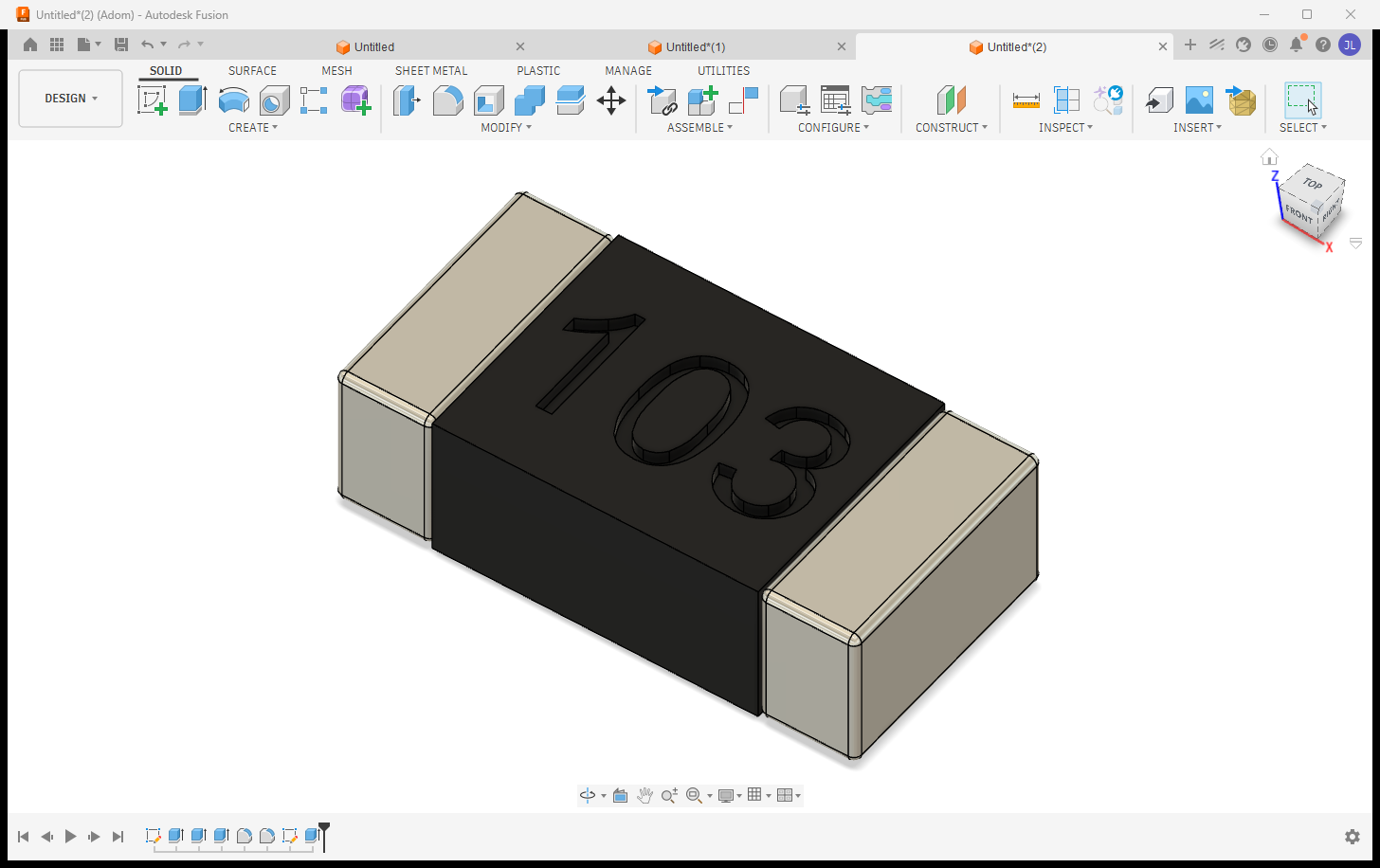Viewport: 1380px width, 868px height.
Task: Open the purple Create Form tool
Action: pos(356,99)
